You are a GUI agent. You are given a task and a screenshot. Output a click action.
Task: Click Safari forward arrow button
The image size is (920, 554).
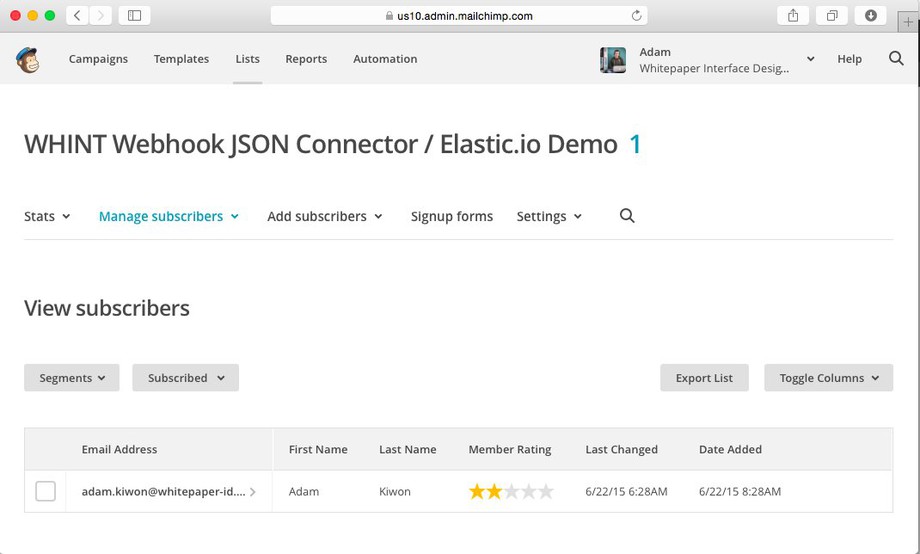pyautogui.click(x=100, y=15)
